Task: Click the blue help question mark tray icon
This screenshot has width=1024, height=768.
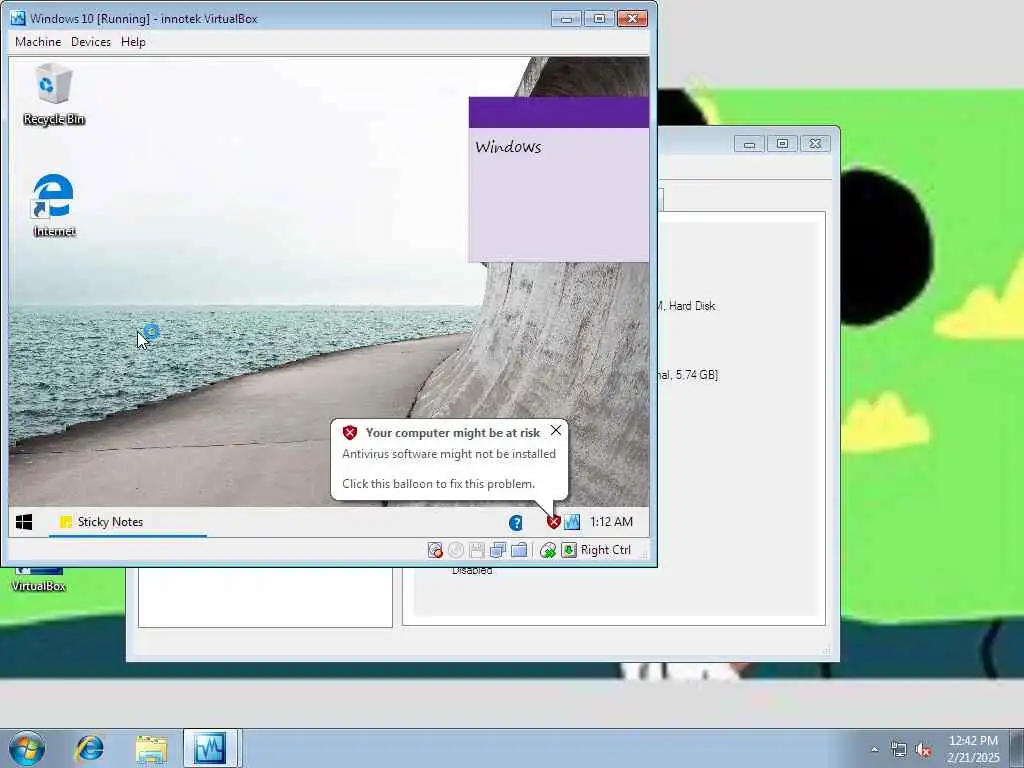Action: pyautogui.click(x=516, y=522)
